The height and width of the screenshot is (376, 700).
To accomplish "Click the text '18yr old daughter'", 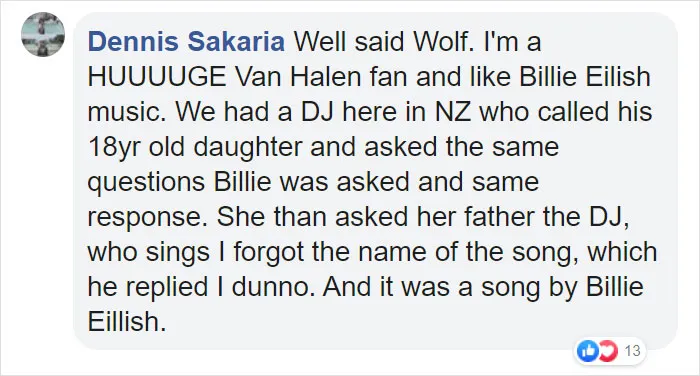I will tap(195, 147).
